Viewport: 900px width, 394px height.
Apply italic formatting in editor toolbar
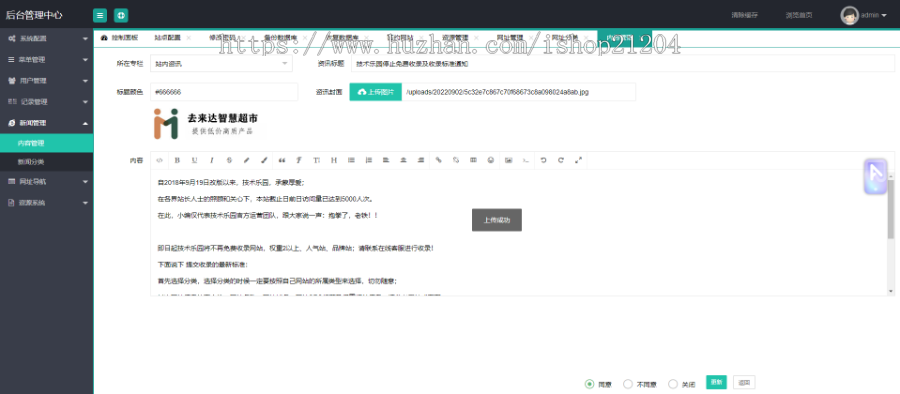click(212, 160)
